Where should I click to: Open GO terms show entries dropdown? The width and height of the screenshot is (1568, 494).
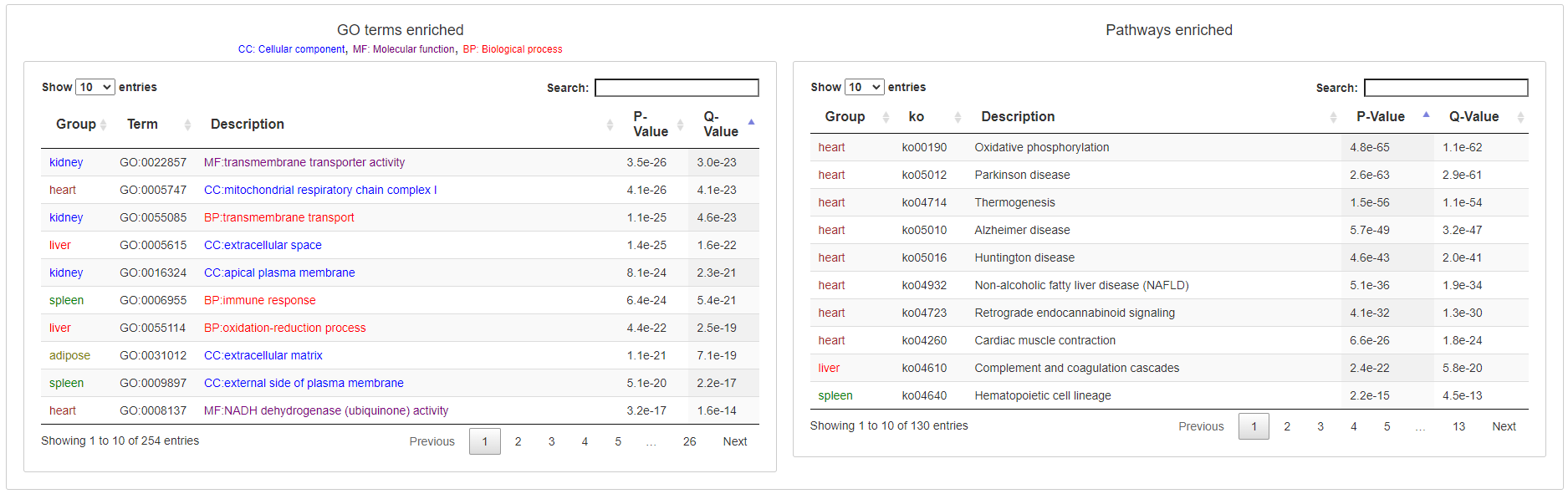pyautogui.click(x=95, y=87)
